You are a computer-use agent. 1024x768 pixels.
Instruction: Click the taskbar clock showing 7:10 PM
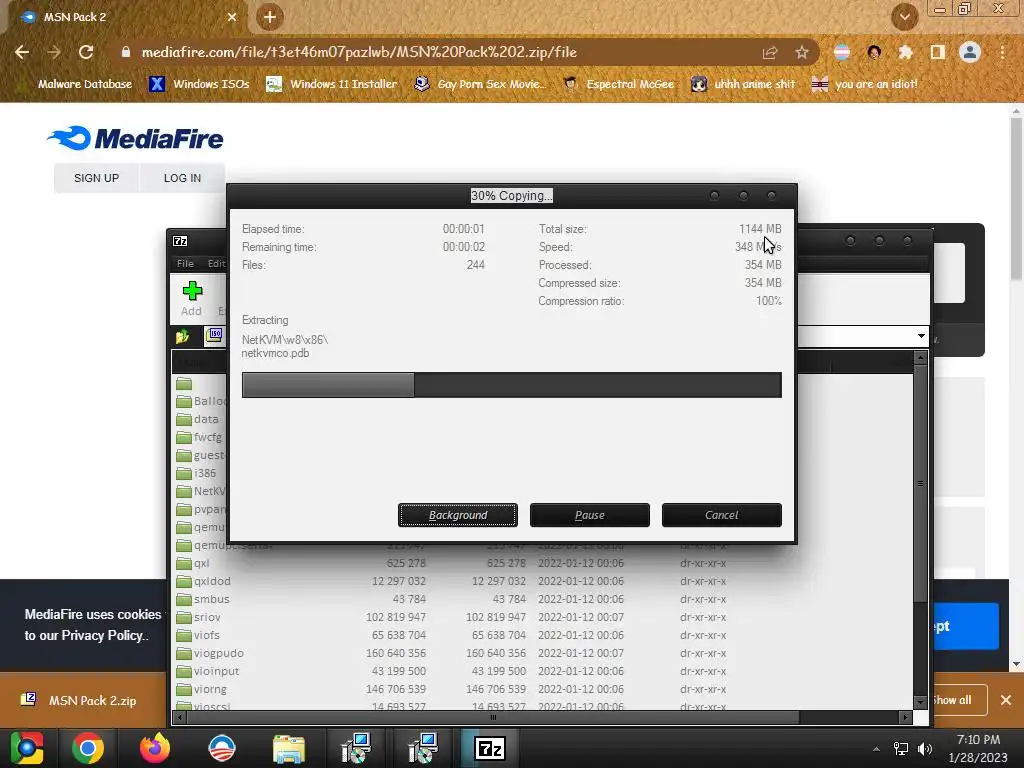[x=978, y=748]
